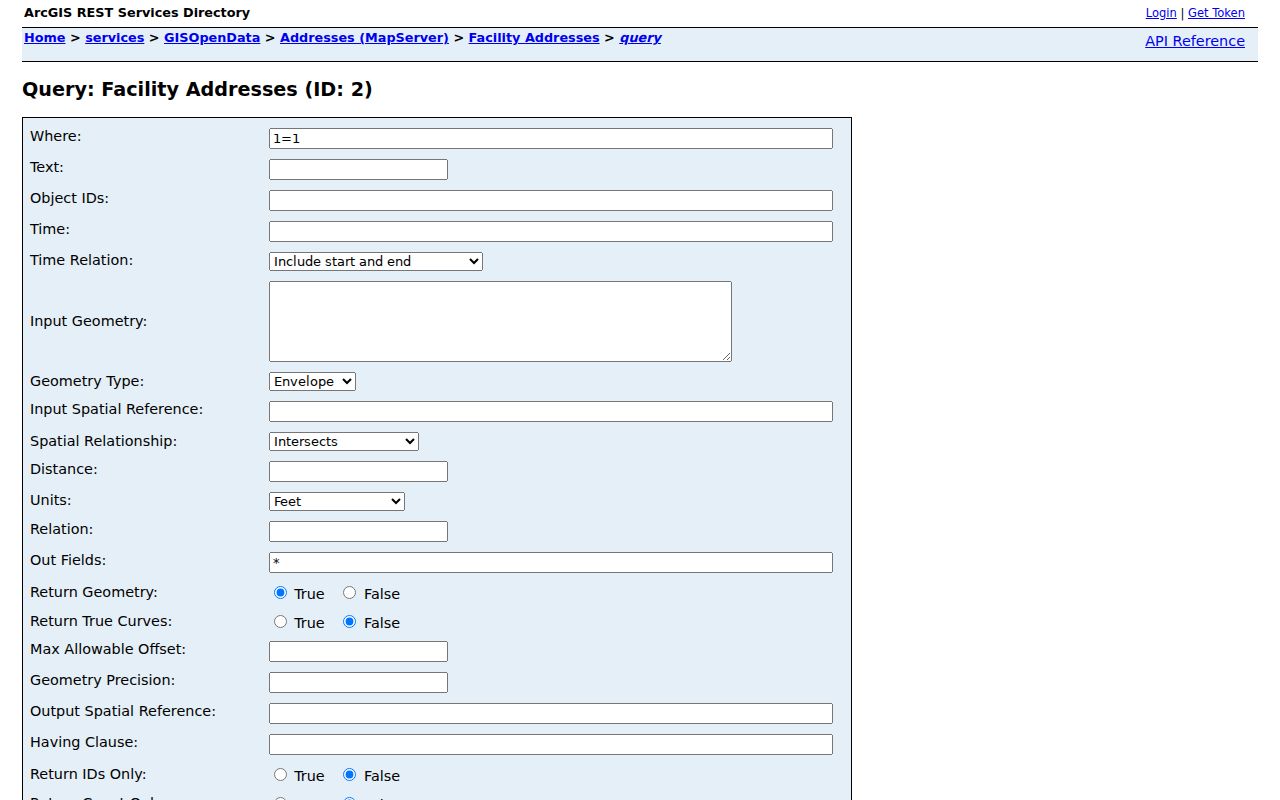The width and height of the screenshot is (1280, 800).
Task: Set Return IDs Only to True
Action: [280, 775]
